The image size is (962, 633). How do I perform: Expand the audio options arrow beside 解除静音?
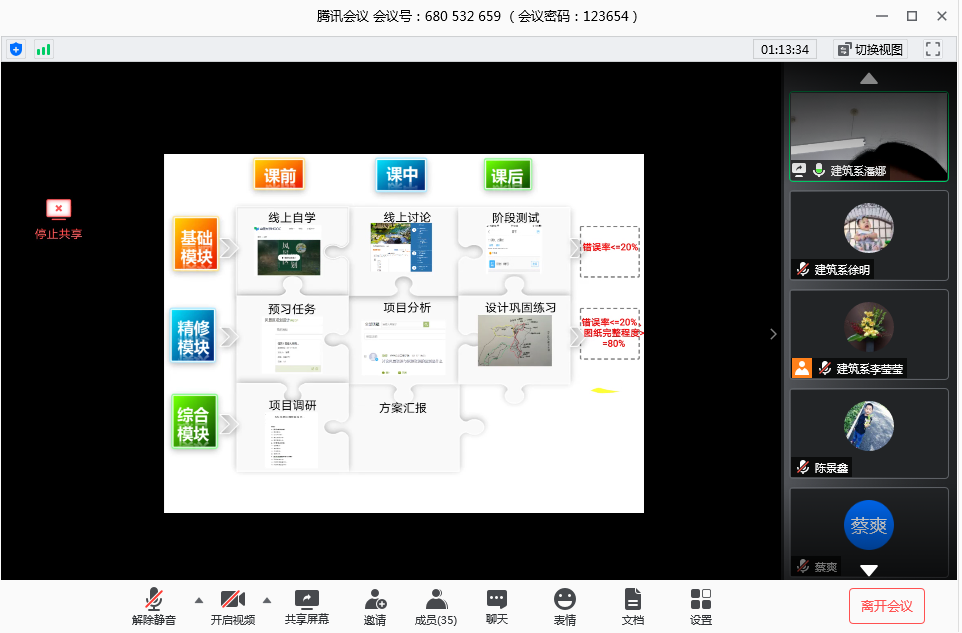pos(198,600)
